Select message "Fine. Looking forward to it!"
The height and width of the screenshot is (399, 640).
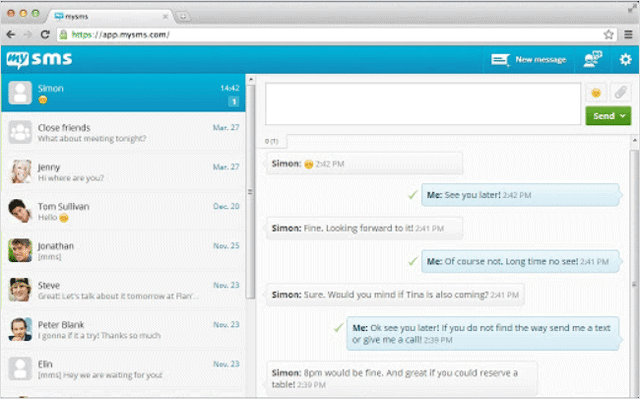pyautogui.click(x=364, y=228)
